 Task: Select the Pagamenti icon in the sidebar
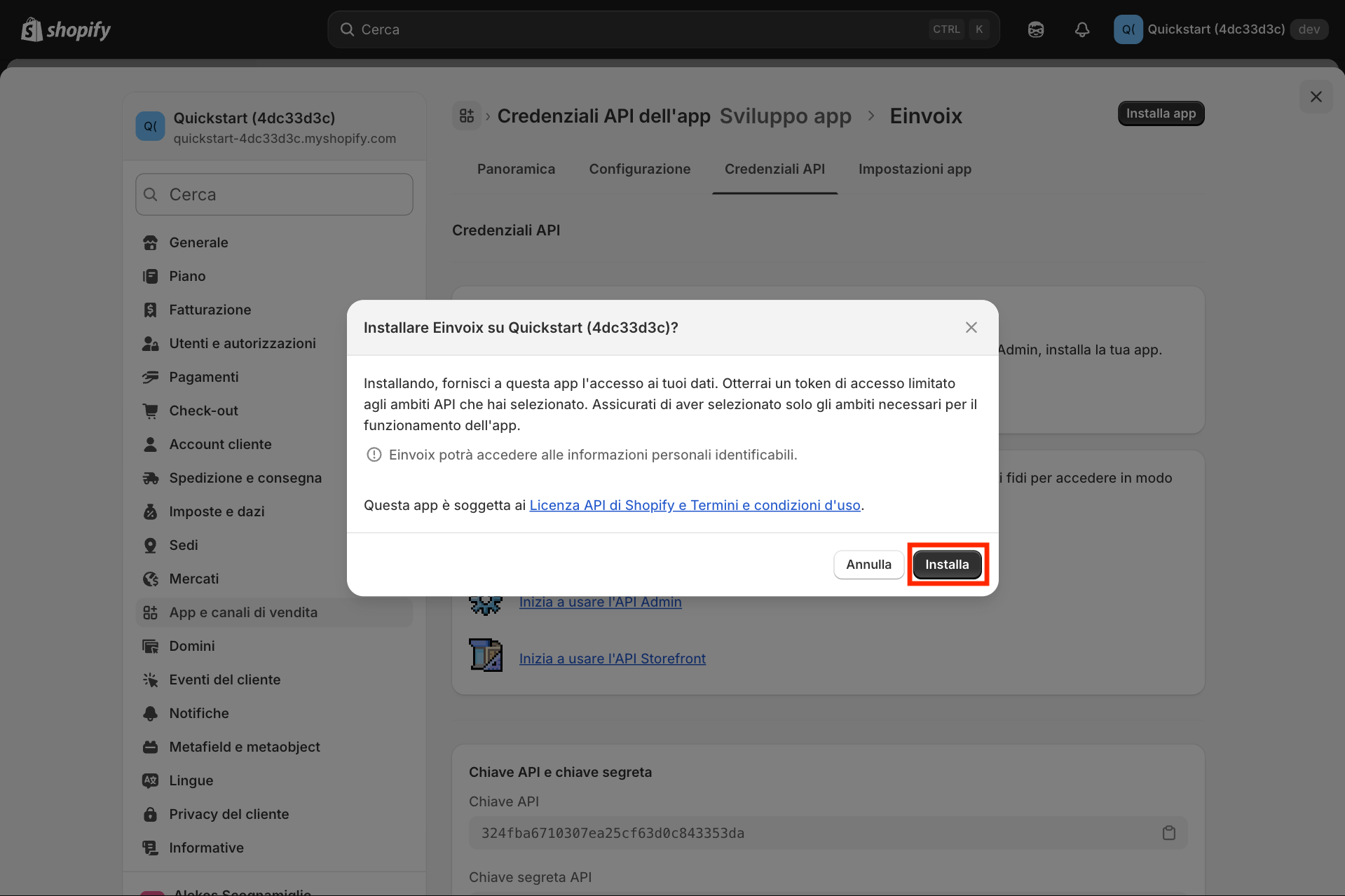151,377
